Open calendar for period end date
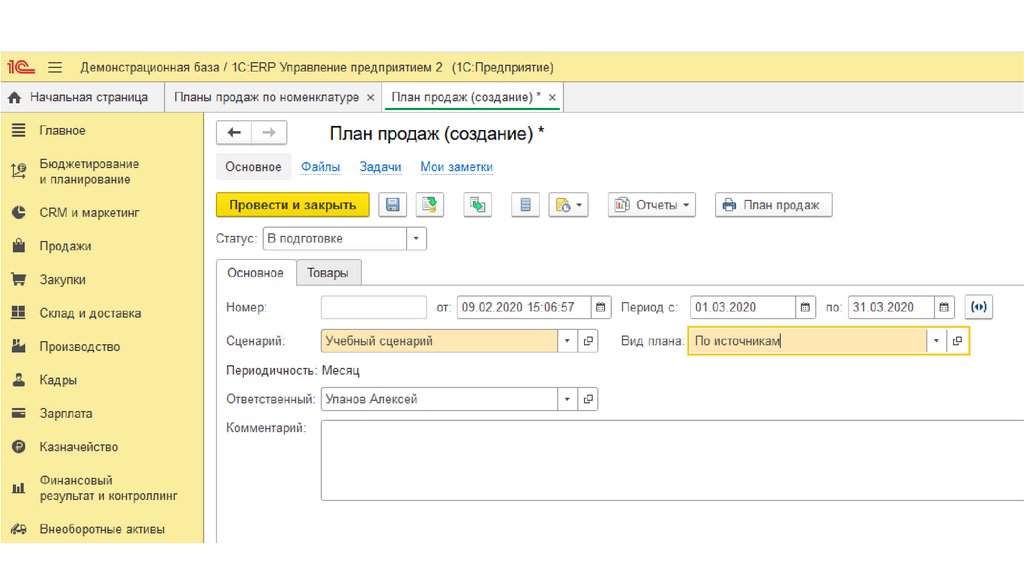This screenshot has height=574, width=1024. (x=944, y=307)
